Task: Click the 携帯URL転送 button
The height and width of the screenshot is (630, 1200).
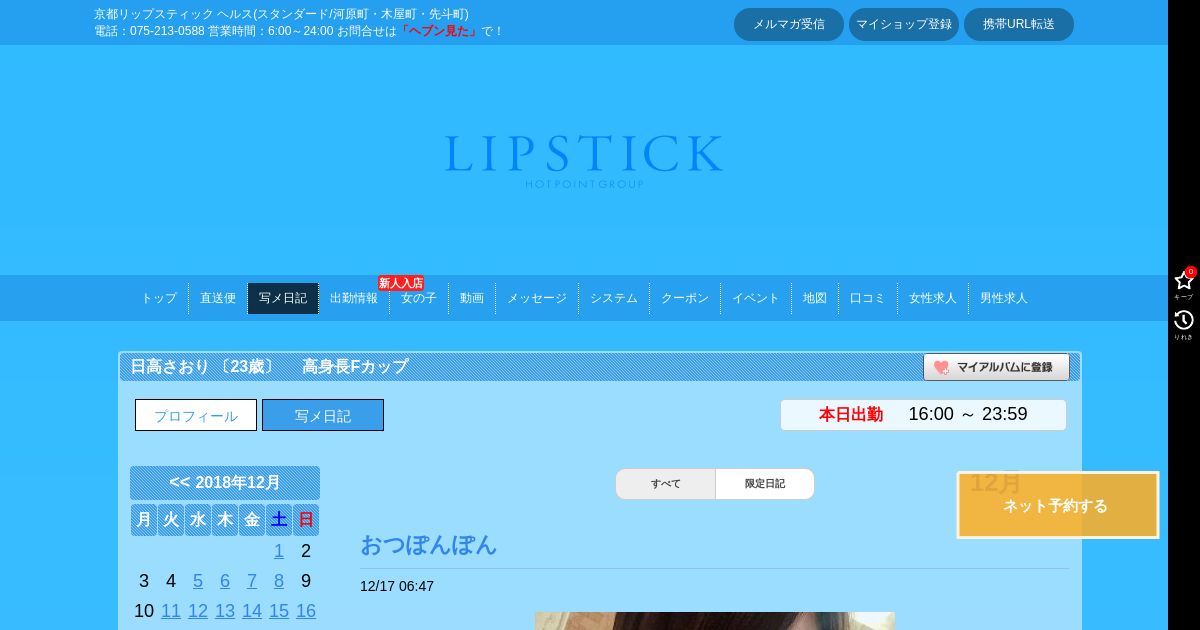Action: point(1019,24)
